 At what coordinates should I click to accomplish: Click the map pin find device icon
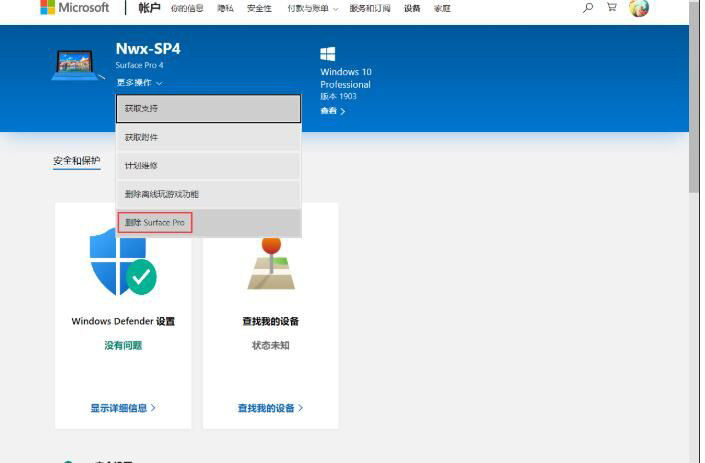pos(271,264)
